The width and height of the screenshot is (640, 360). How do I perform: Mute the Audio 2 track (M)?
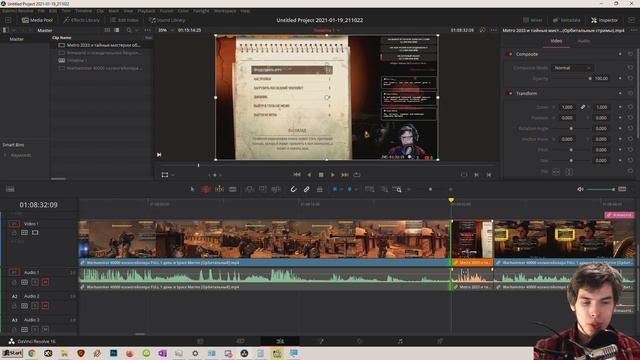click(x=45, y=306)
